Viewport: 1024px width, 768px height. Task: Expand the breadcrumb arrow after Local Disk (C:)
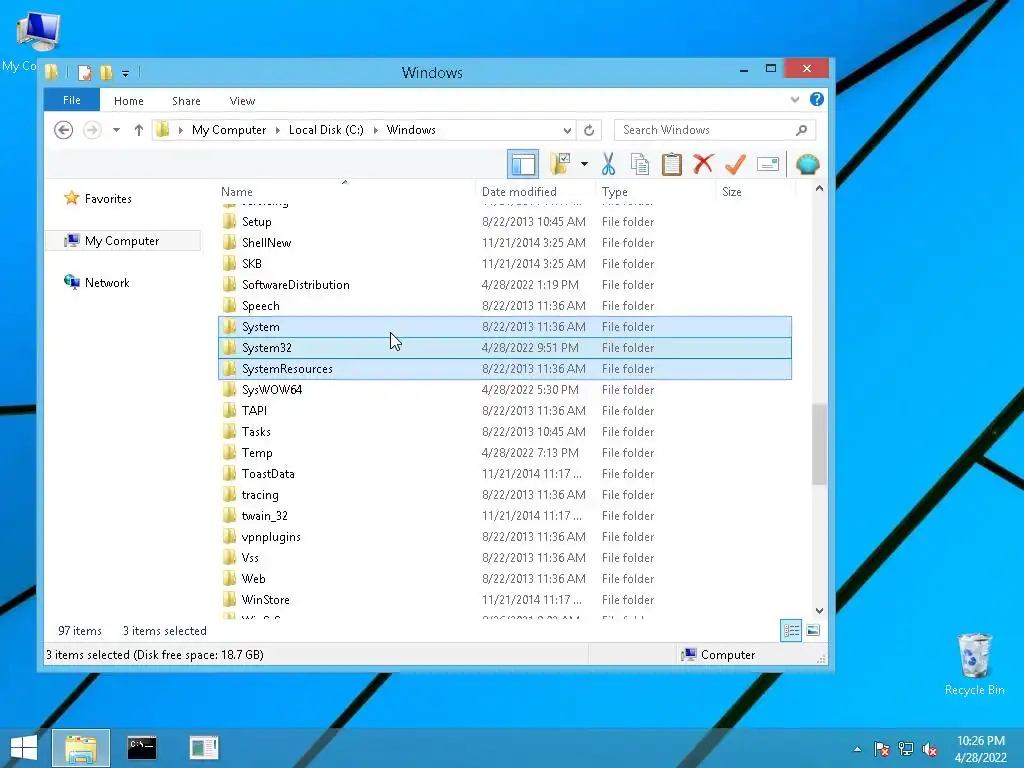tap(376, 130)
